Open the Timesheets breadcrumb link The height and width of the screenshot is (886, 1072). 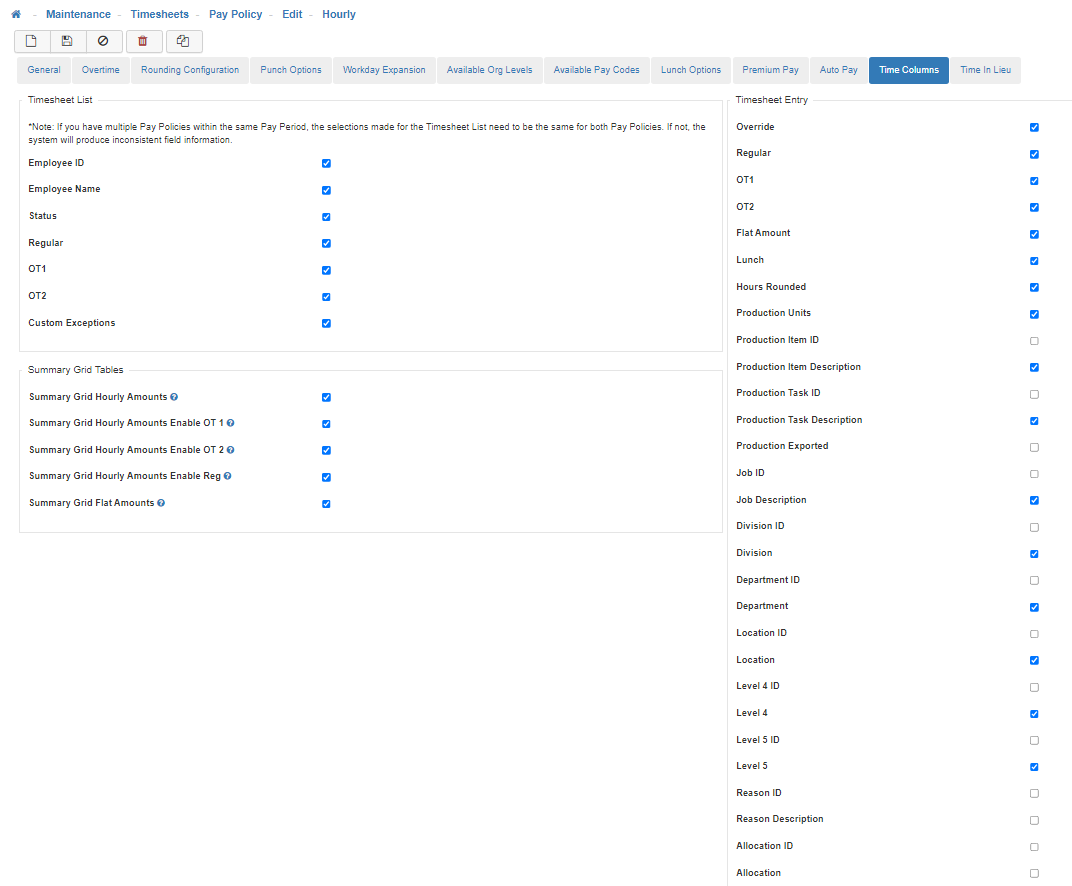pos(159,14)
